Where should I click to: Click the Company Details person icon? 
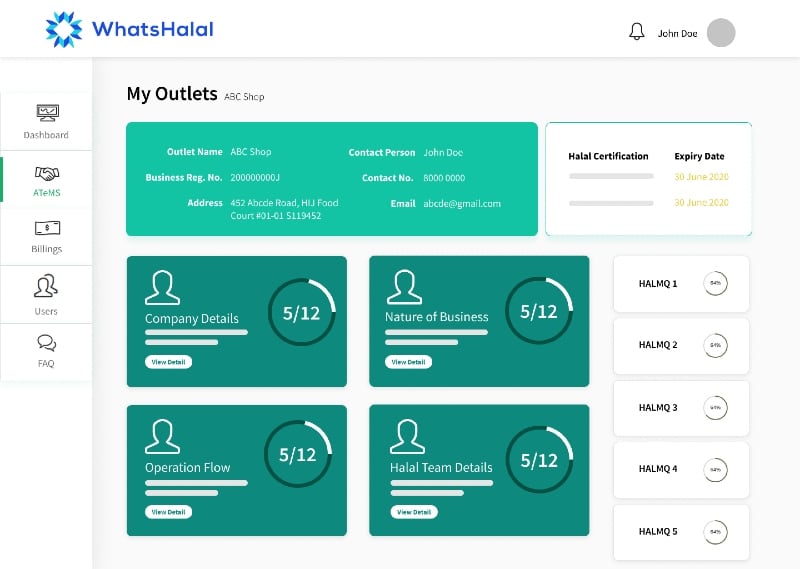pyautogui.click(x=162, y=288)
